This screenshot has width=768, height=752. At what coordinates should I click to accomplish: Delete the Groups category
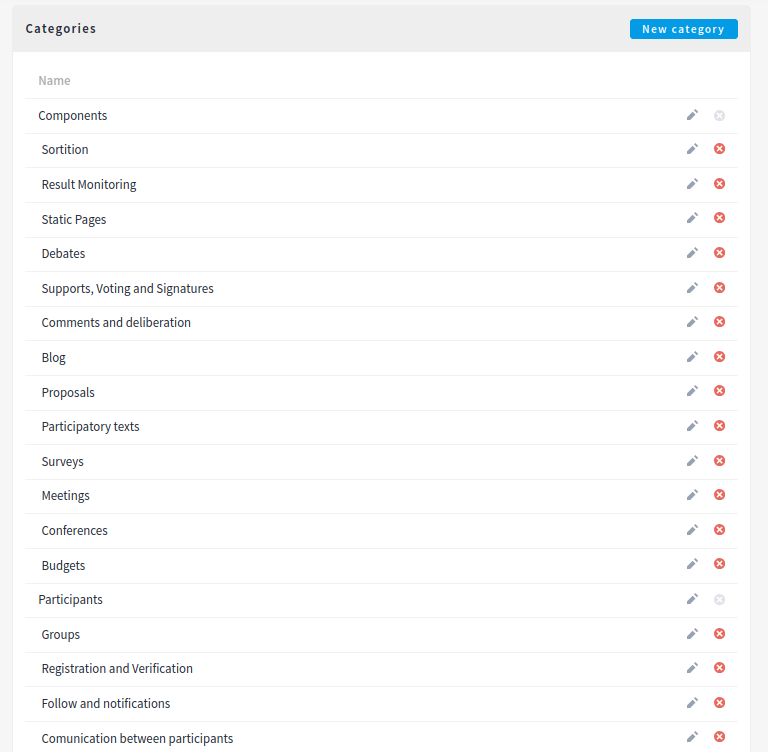tap(719, 634)
